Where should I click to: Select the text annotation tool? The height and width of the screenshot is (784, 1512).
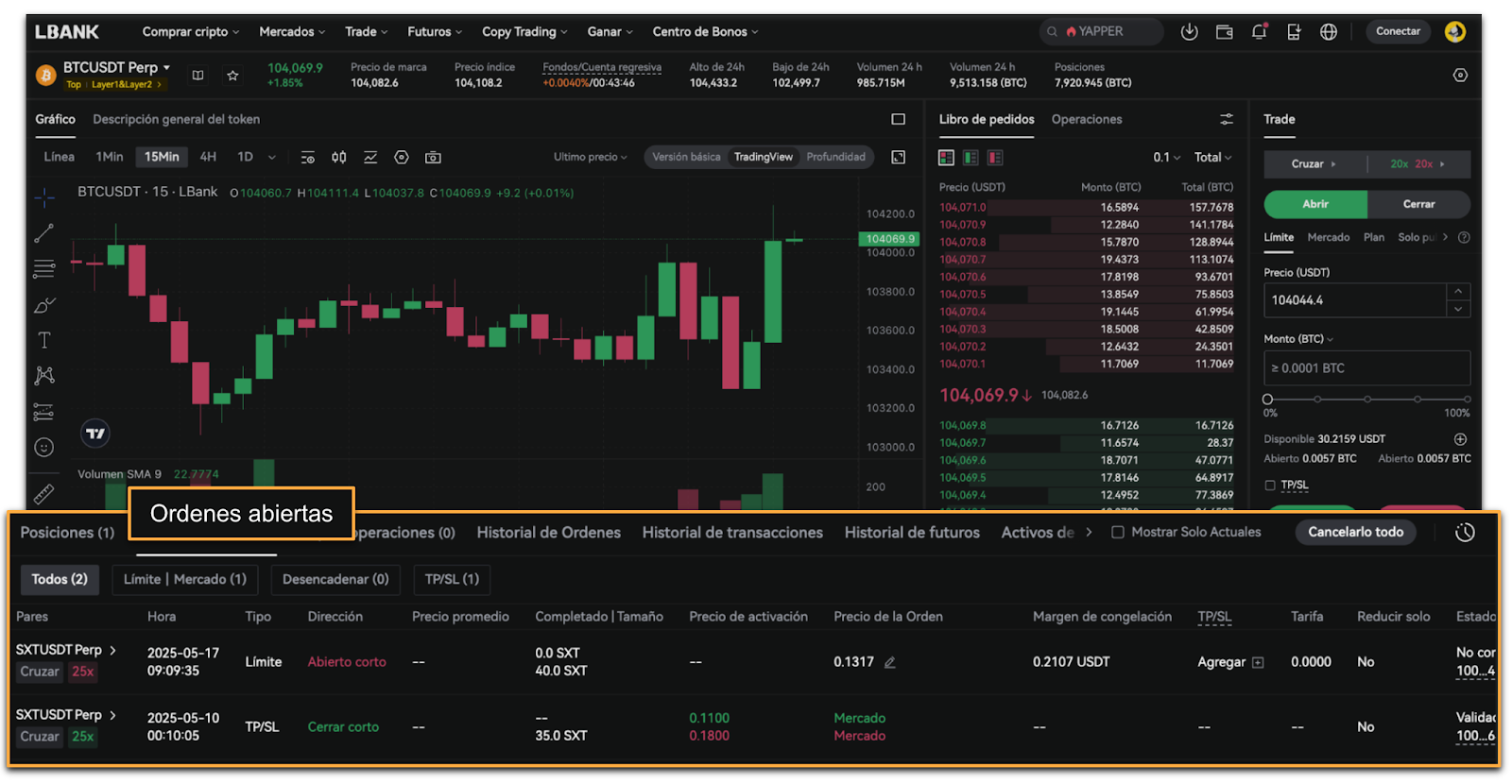(44, 340)
